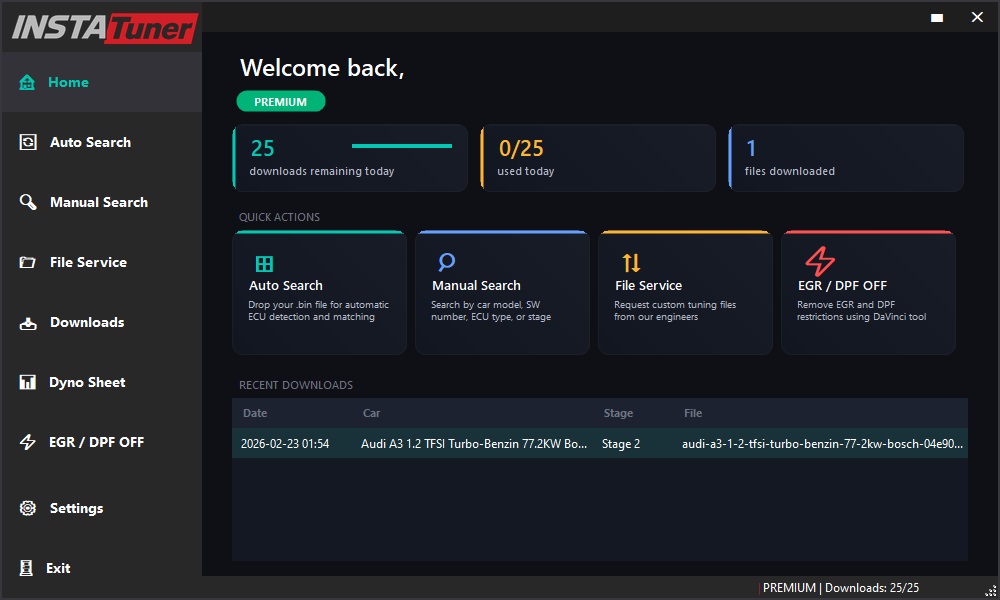Open Dyno Sheet using its chart icon
The image size is (1000, 600).
(26, 382)
